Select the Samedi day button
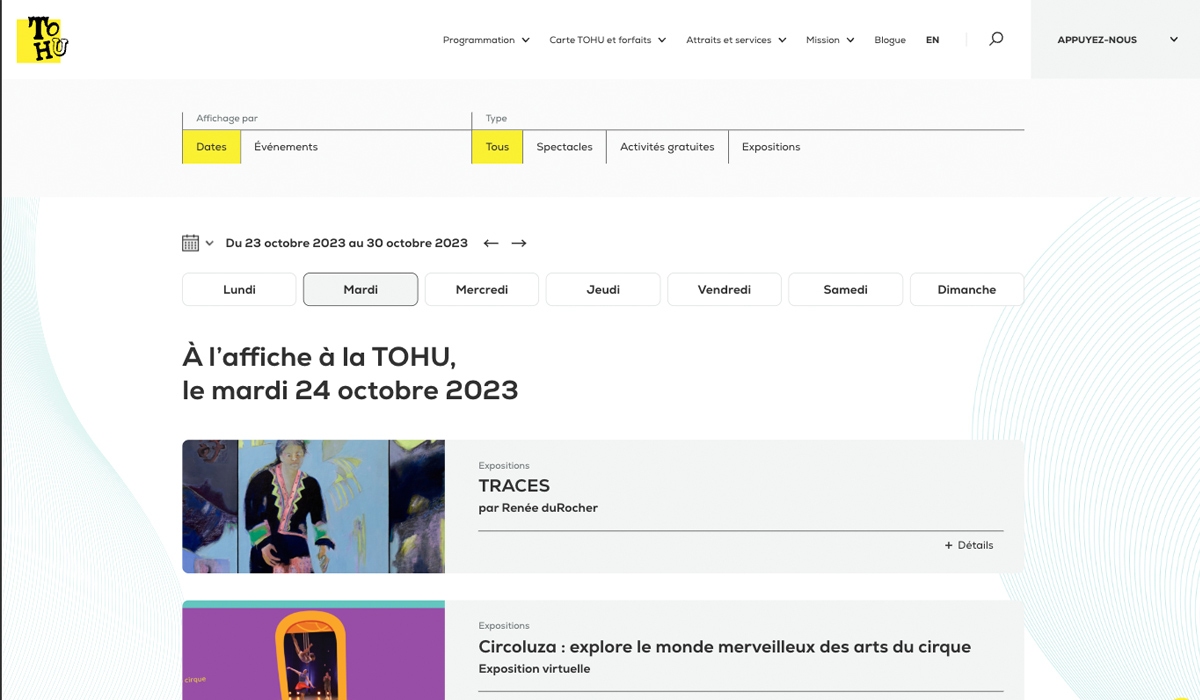 point(845,289)
